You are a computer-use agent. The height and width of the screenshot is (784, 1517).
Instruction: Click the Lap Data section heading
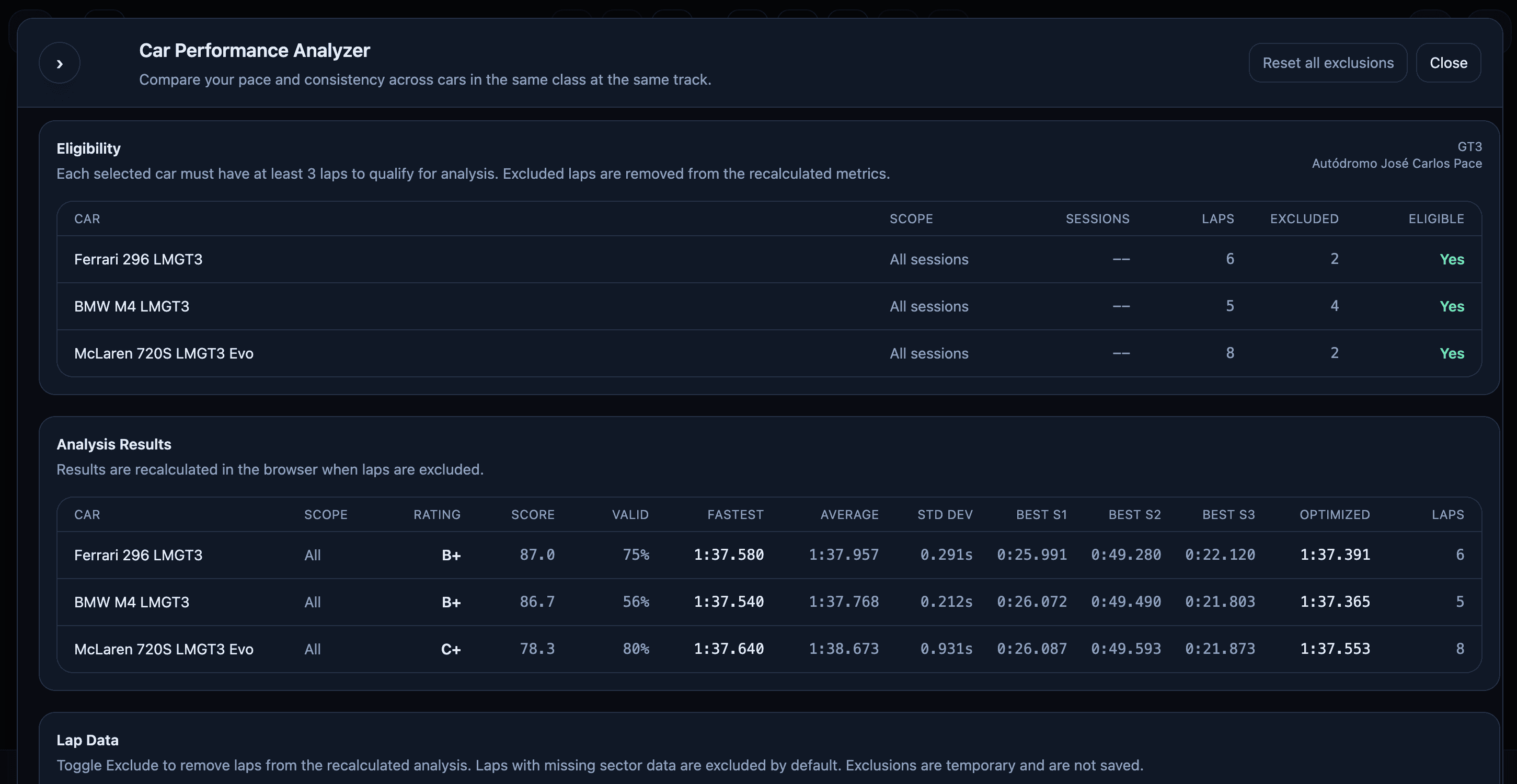point(88,741)
